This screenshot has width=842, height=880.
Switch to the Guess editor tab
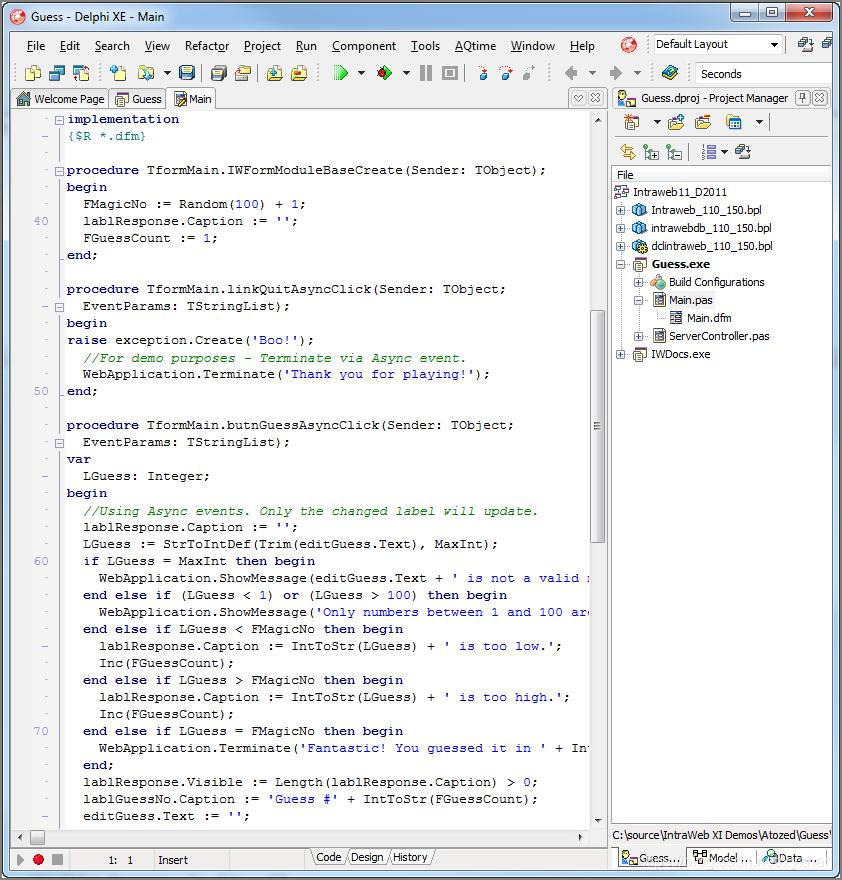coord(138,99)
